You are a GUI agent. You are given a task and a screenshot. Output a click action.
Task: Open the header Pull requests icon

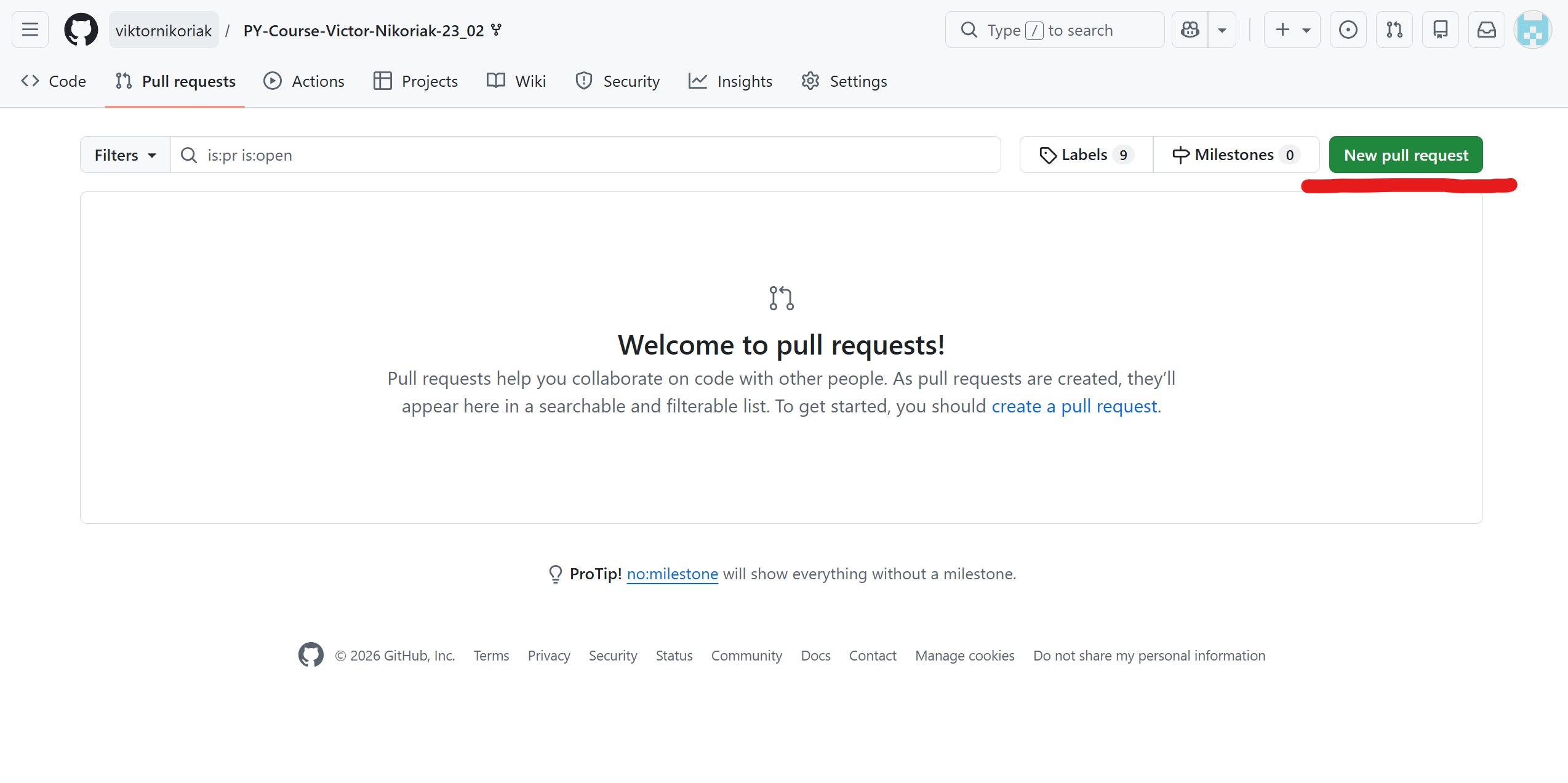point(1394,30)
